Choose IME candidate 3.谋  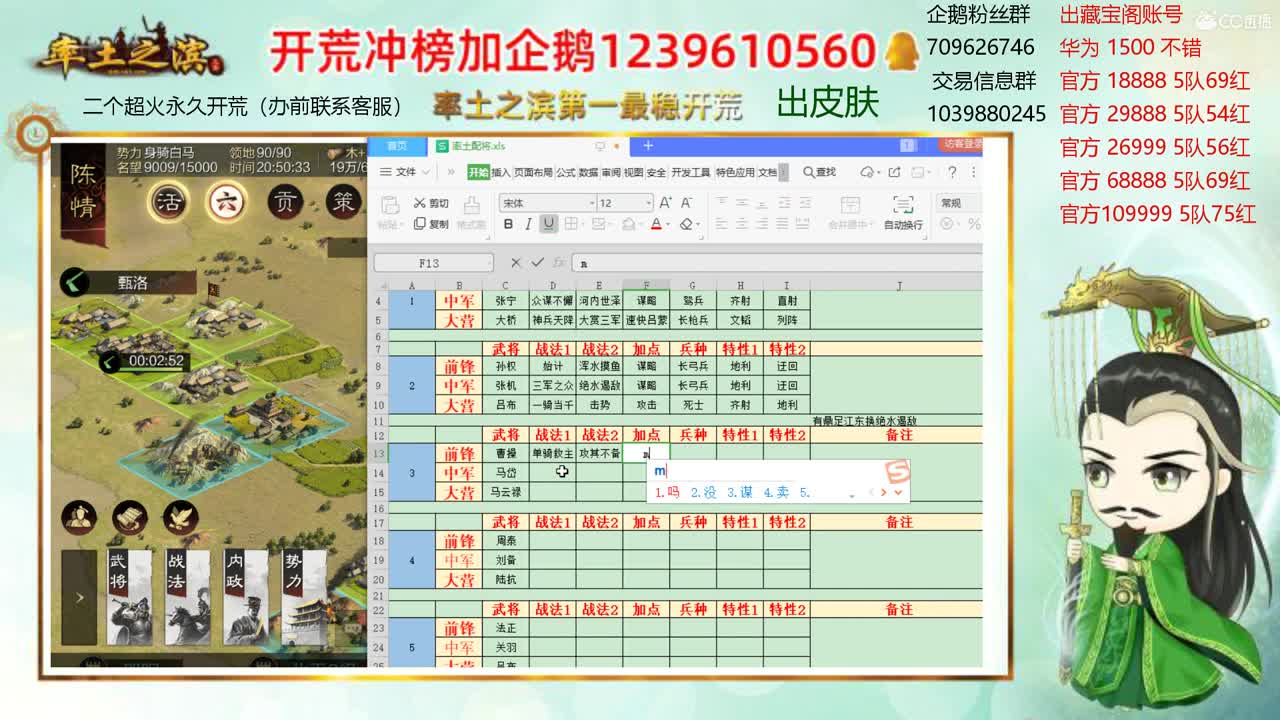(740, 492)
